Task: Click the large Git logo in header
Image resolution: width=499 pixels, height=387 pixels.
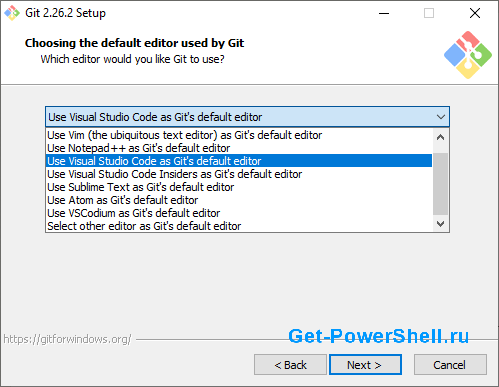Action: point(468,55)
